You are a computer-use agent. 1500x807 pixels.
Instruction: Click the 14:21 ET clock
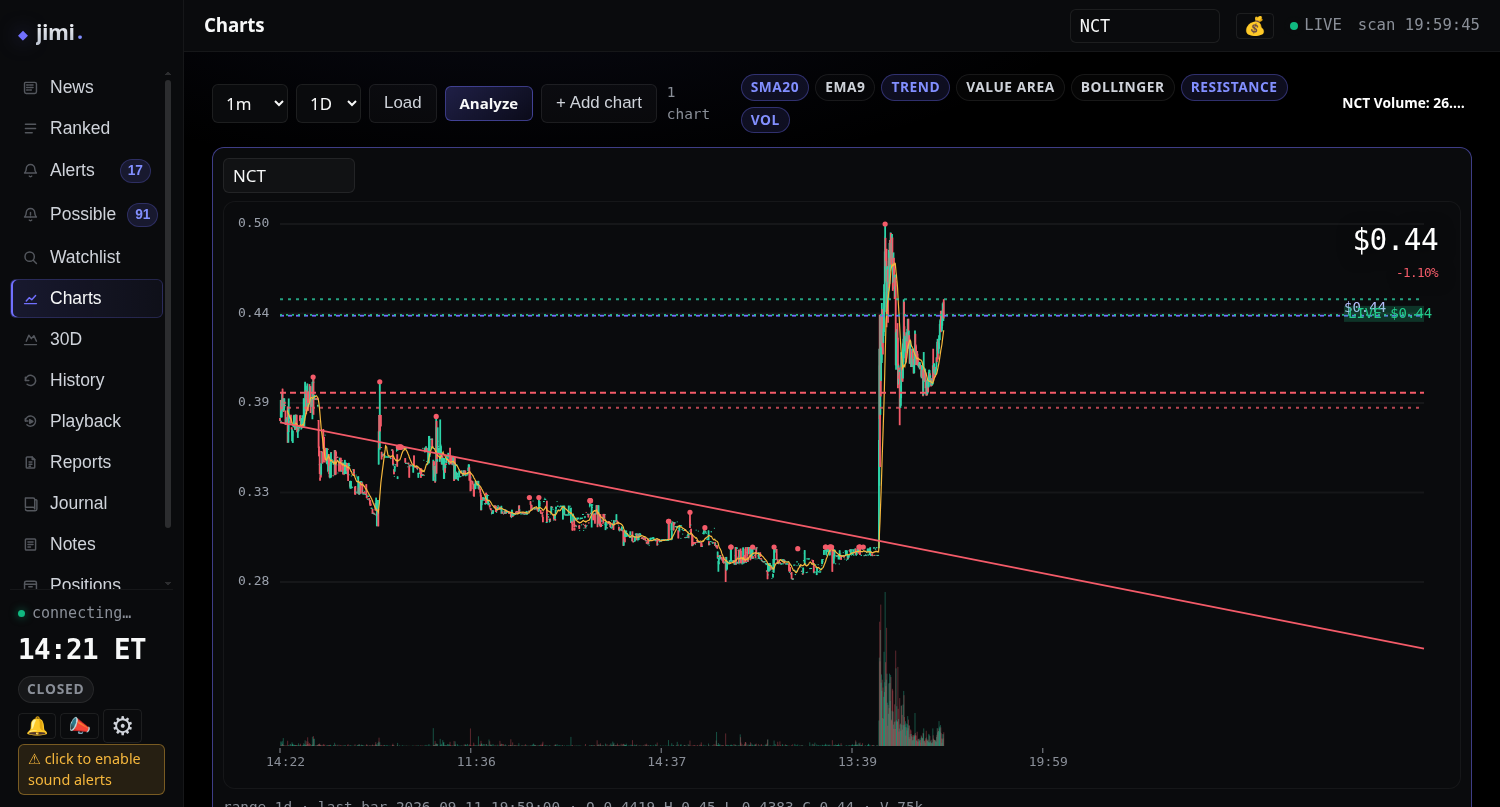click(82, 650)
